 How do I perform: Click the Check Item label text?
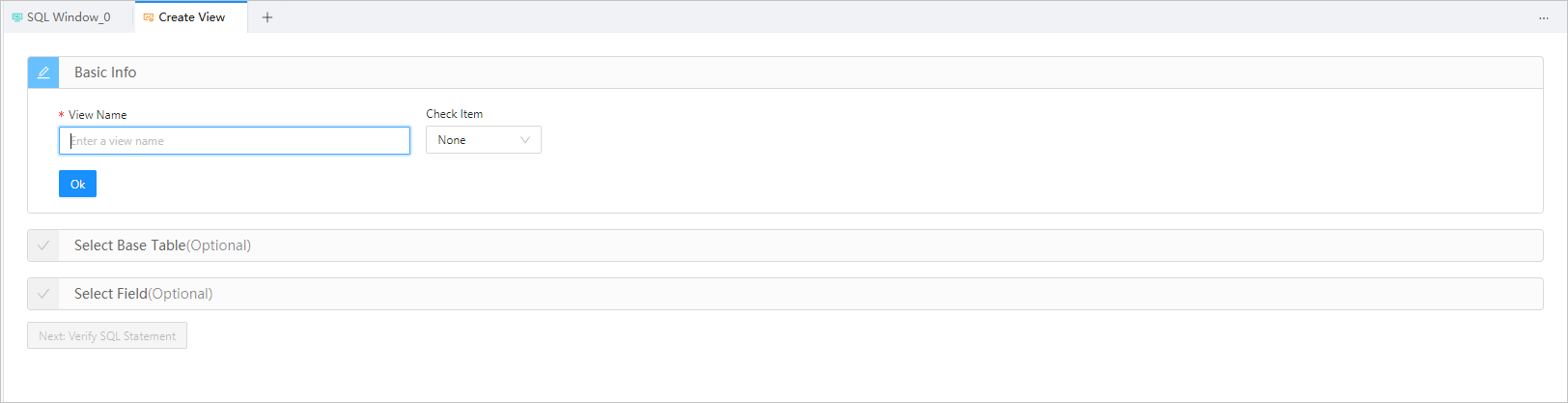454,114
